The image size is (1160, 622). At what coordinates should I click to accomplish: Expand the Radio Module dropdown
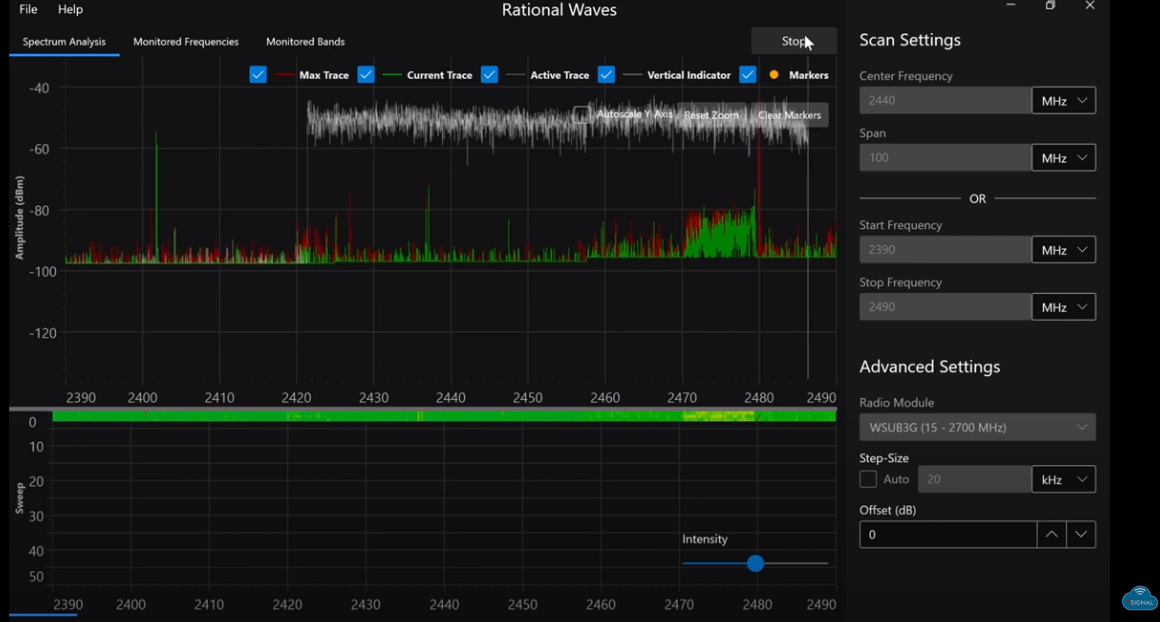[x=977, y=428]
